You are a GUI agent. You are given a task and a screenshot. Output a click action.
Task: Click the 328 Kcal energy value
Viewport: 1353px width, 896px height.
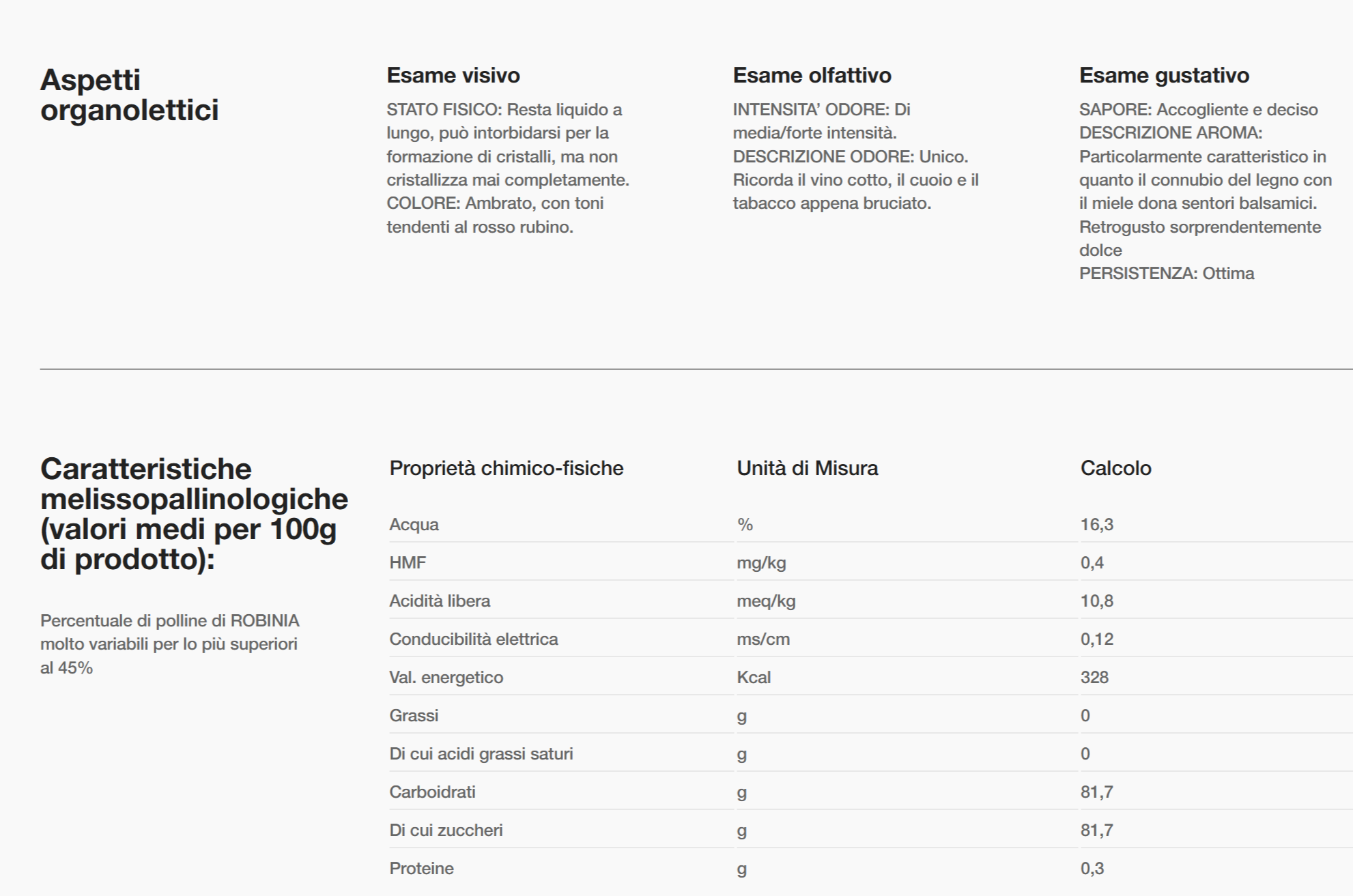[1094, 678]
